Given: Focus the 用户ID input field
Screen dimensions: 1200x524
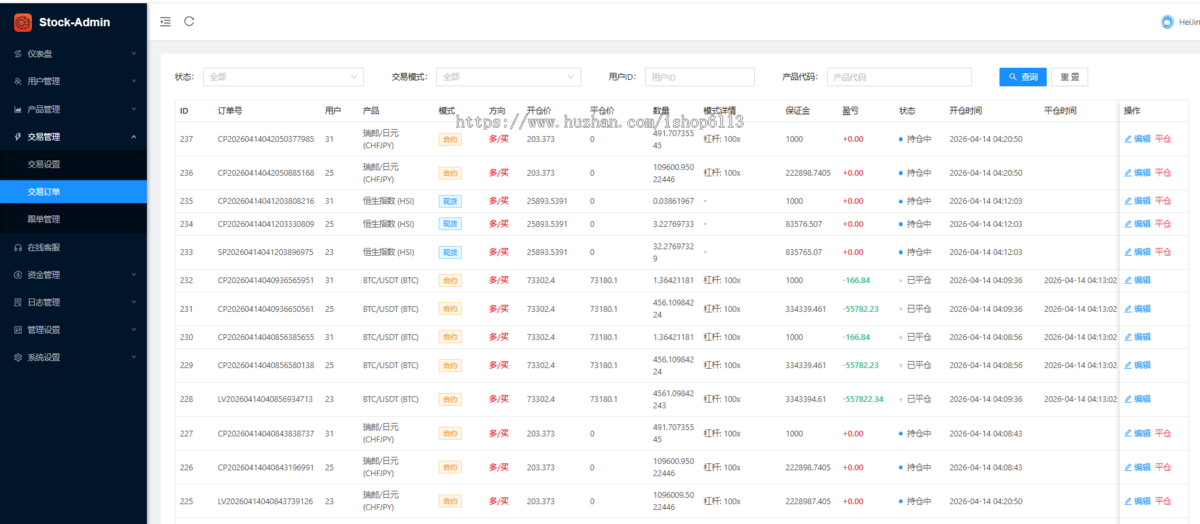Looking at the screenshot, I should tap(700, 77).
